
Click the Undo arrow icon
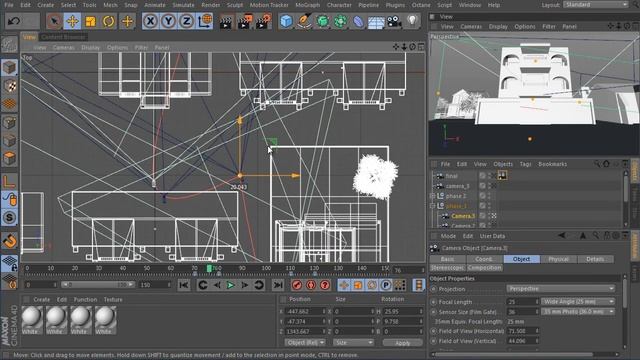click(14, 21)
